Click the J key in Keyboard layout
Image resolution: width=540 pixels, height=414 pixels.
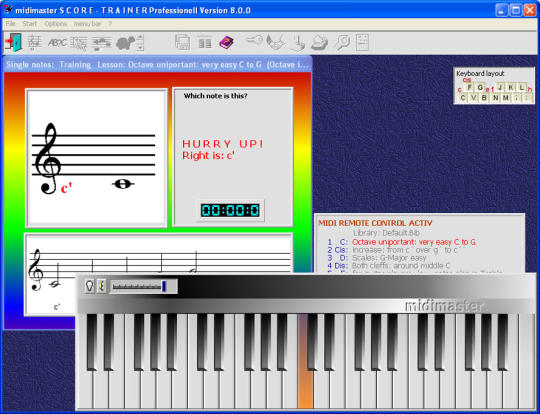point(501,87)
